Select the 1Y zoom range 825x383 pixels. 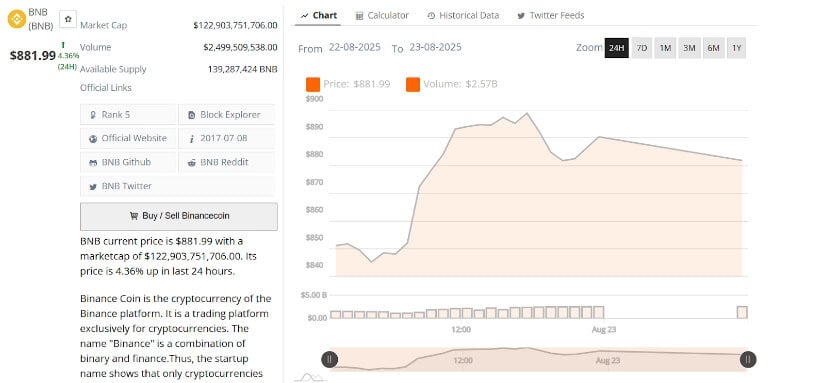737,48
